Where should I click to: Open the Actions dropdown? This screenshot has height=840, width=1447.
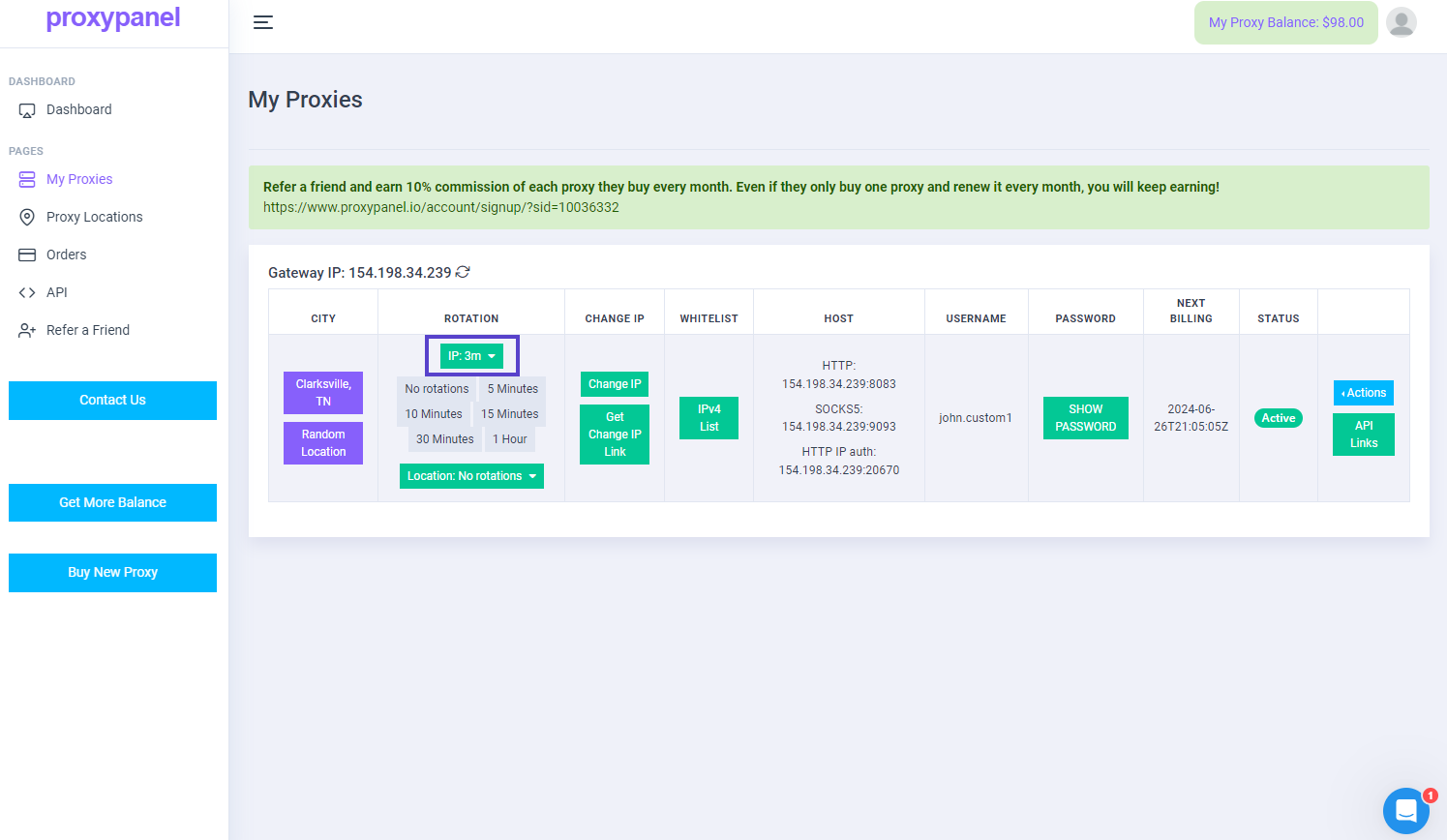1363,393
